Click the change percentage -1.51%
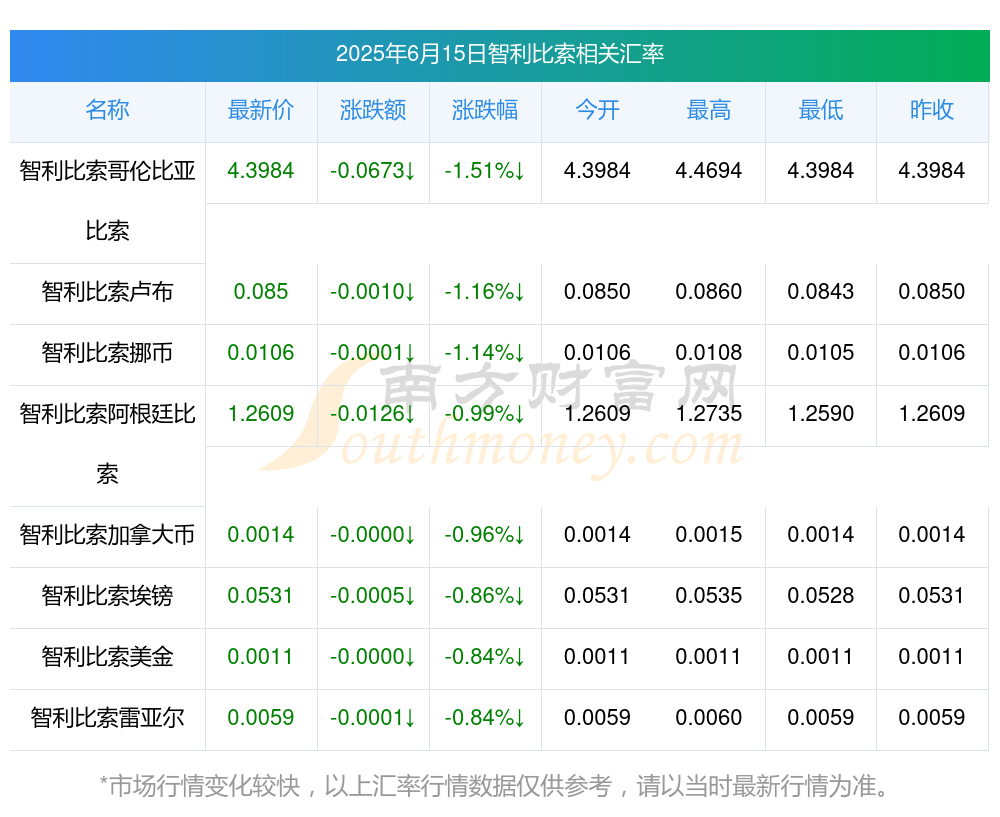Screen dimensions: 1000x817 (485, 171)
